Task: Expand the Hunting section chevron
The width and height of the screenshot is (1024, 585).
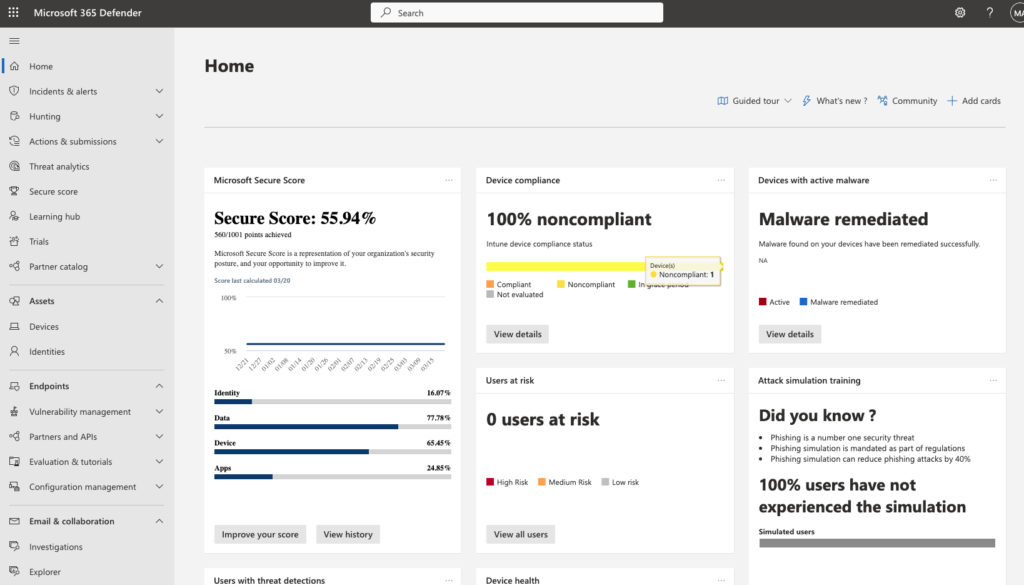Action: coord(159,116)
